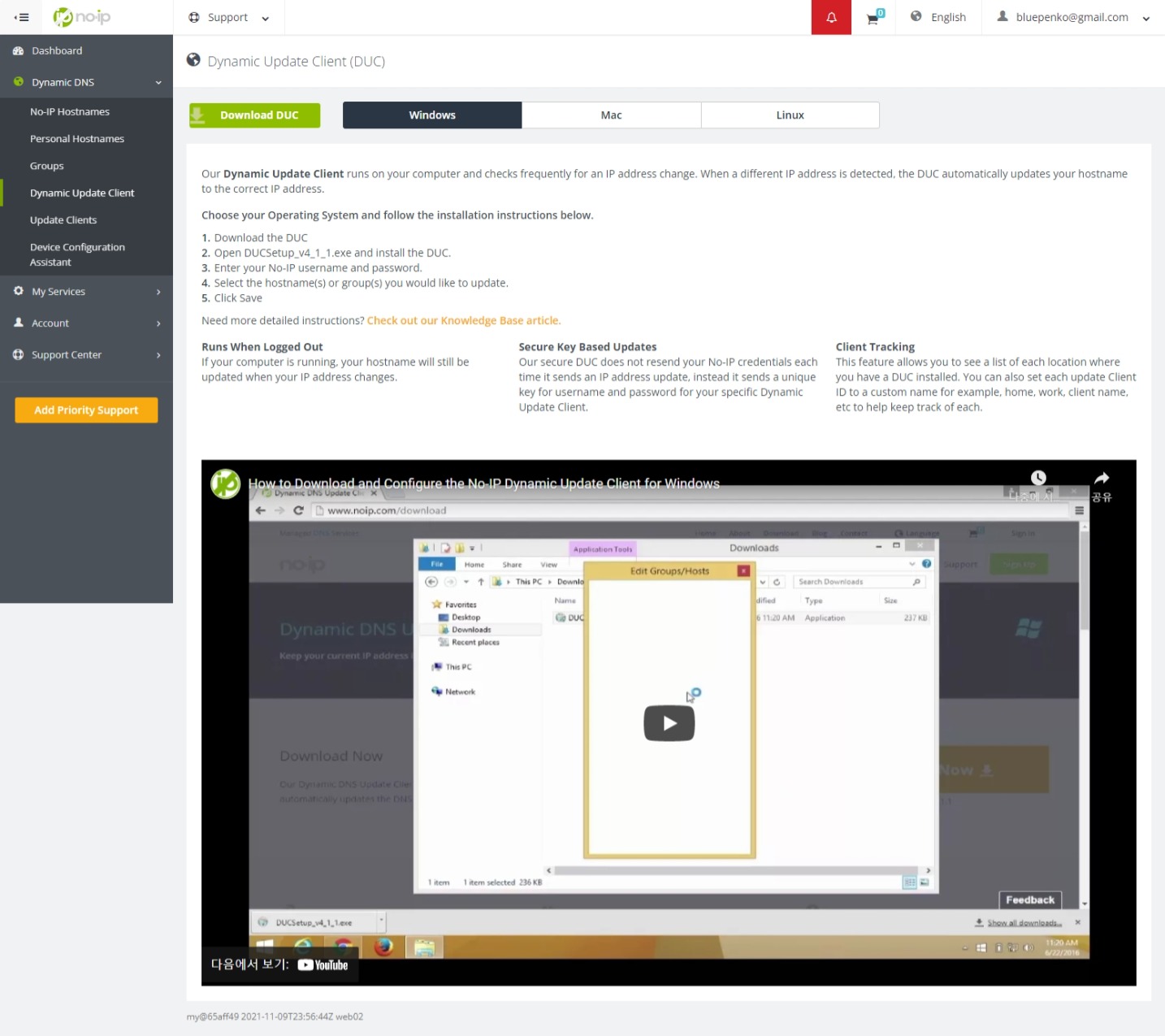Click the video title link
The height and width of the screenshot is (1036, 1165).
pyautogui.click(x=483, y=483)
